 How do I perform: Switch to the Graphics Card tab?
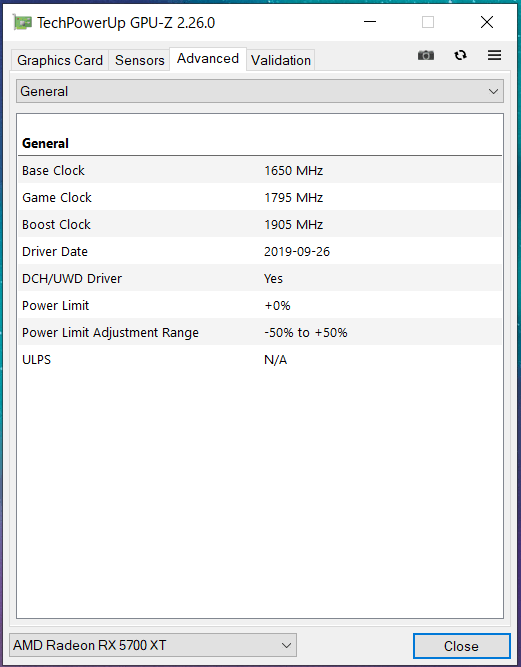pos(60,60)
